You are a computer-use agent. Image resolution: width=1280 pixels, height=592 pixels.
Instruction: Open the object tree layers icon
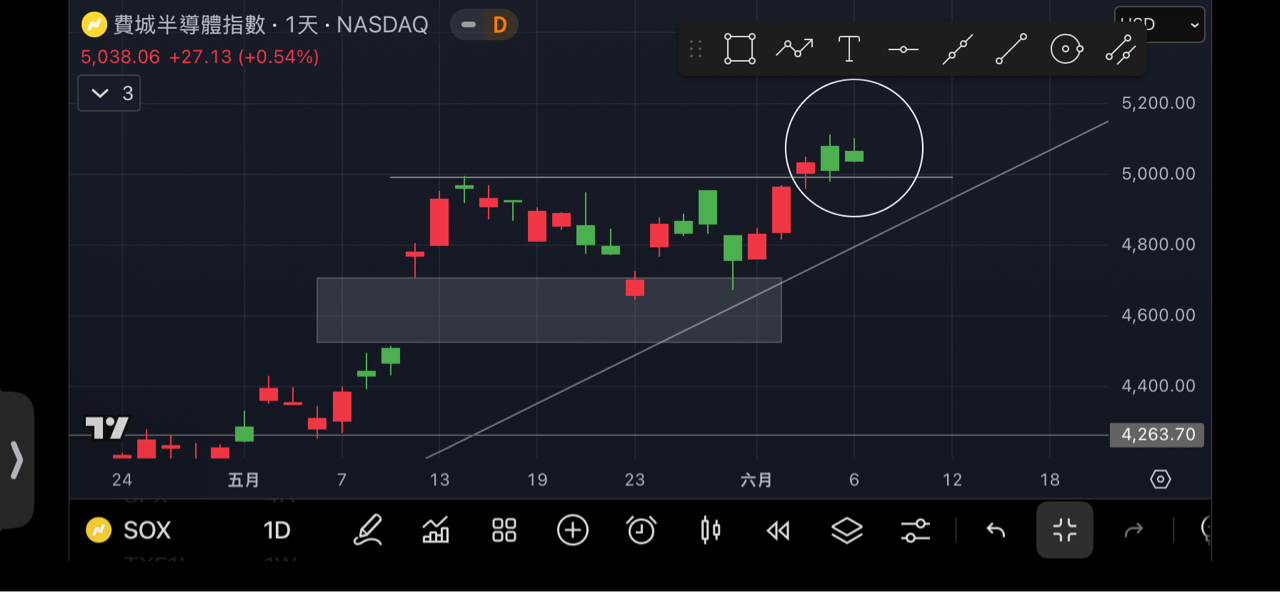[847, 530]
